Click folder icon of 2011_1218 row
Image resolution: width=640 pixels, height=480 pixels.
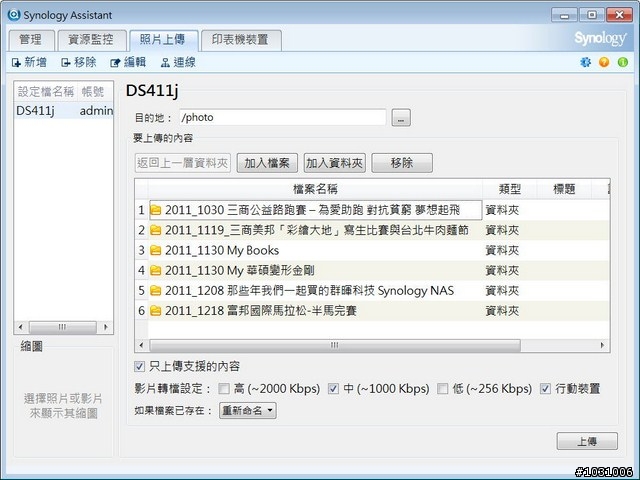tap(156, 311)
